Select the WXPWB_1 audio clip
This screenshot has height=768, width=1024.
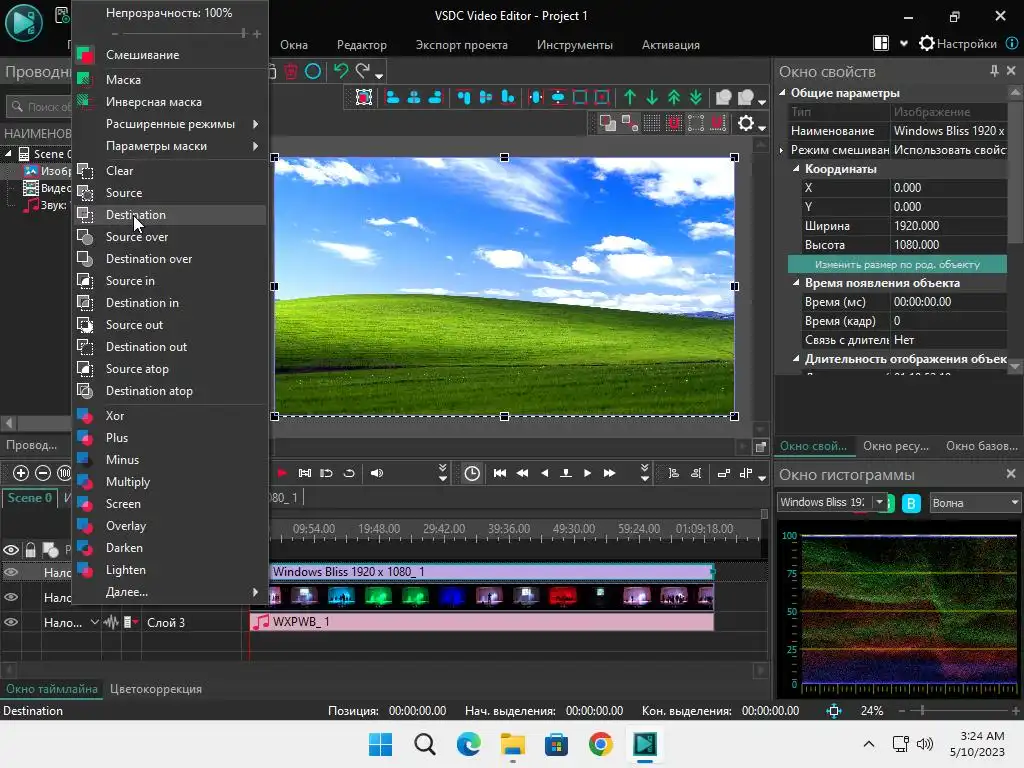click(482, 622)
